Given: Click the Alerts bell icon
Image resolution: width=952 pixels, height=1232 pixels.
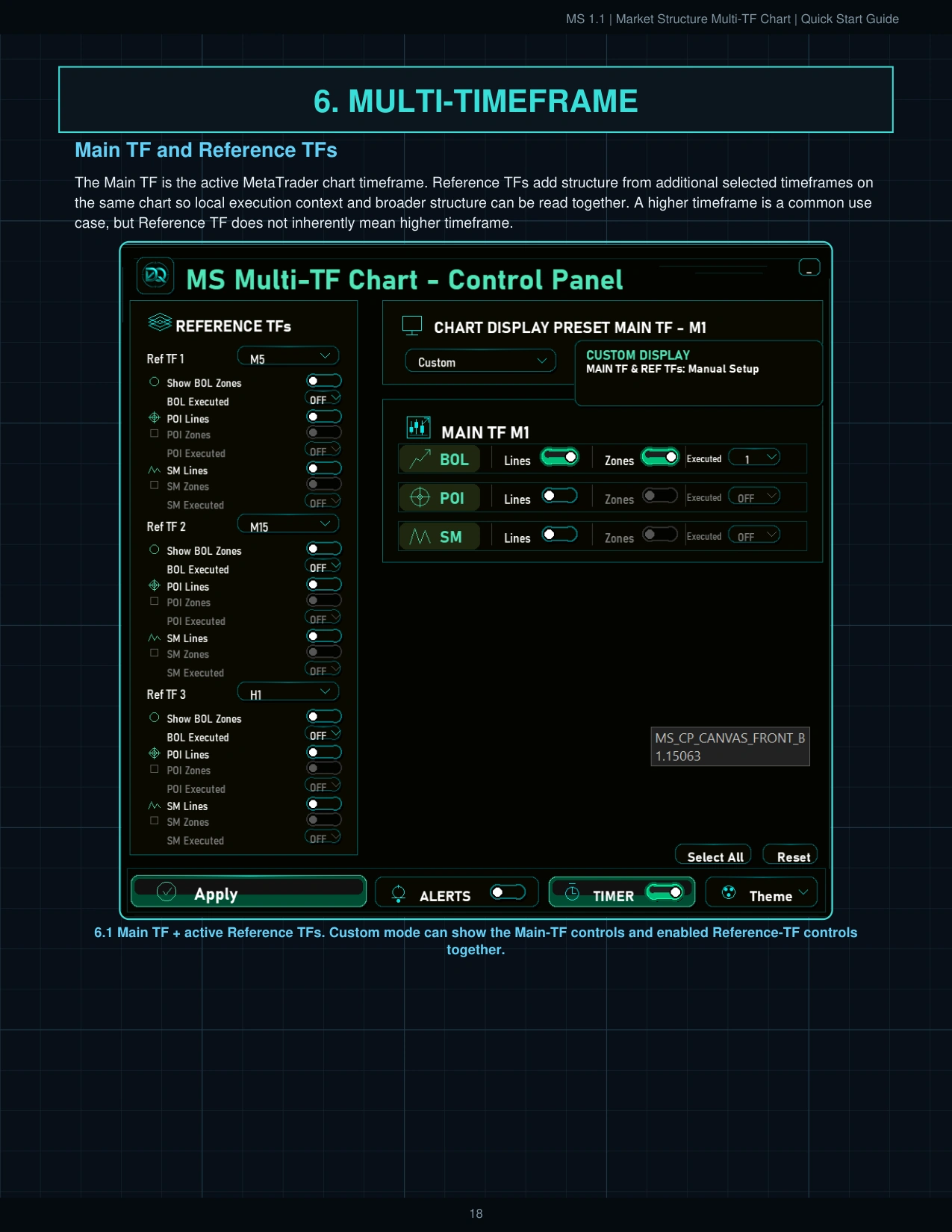Looking at the screenshot, I should point(399,894).
